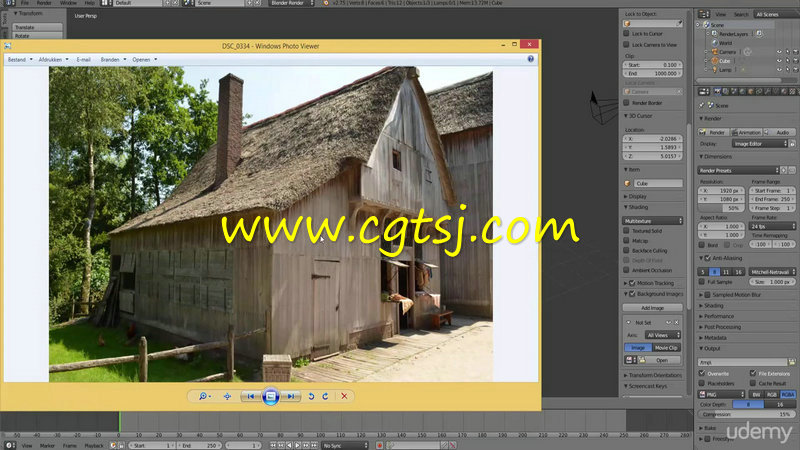Screen dimensions: 800x450
Task: Expand the Display panel
Action: (x=636, y=196)
